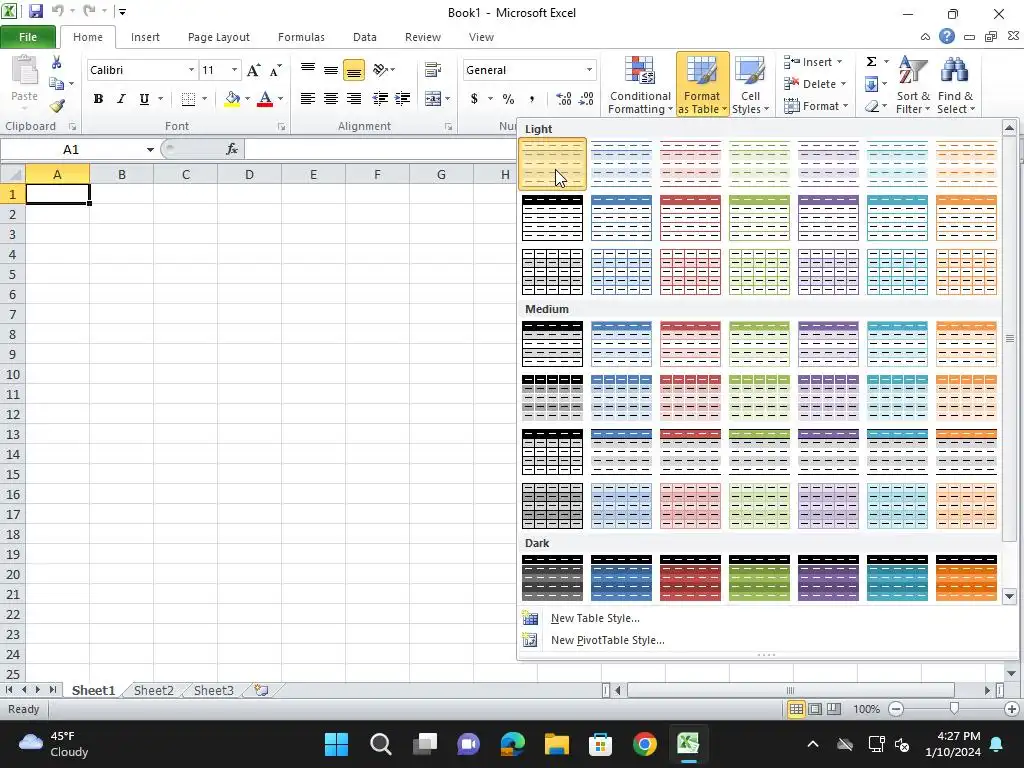This screenshot has height=768, width=1024.
Task: Open the General number format dropdown
Action: pos(589,70)
